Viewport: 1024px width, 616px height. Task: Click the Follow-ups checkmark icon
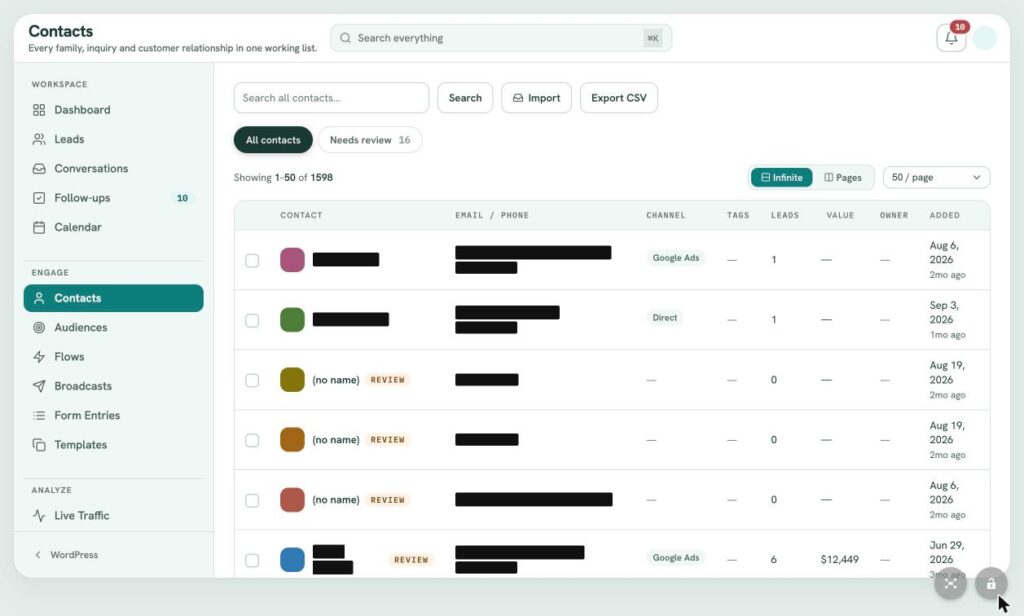point(39,198)
